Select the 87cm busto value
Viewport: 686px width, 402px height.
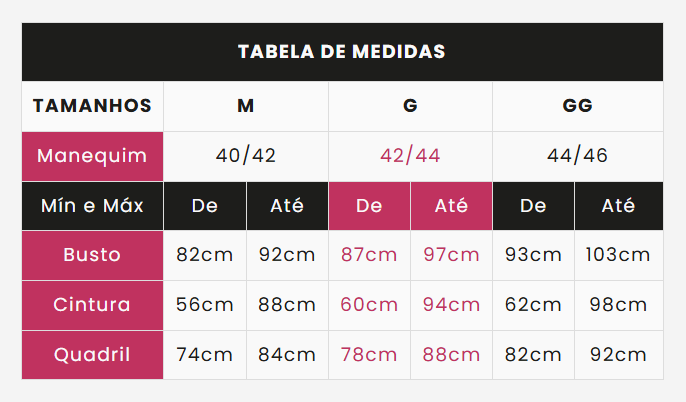(369, 255)
